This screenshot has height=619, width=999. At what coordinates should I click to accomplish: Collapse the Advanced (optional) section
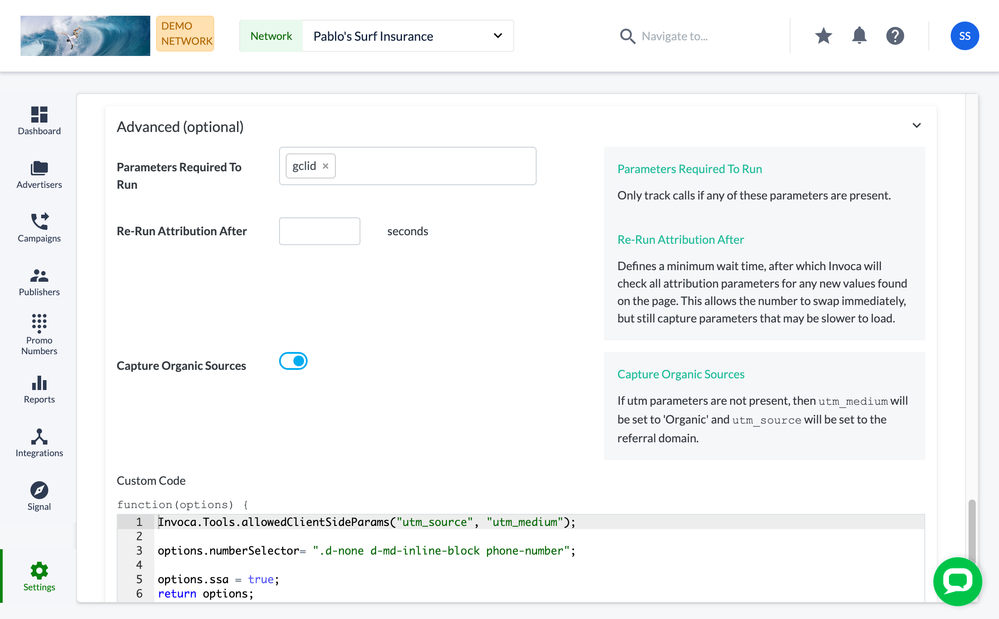[916, 126]
